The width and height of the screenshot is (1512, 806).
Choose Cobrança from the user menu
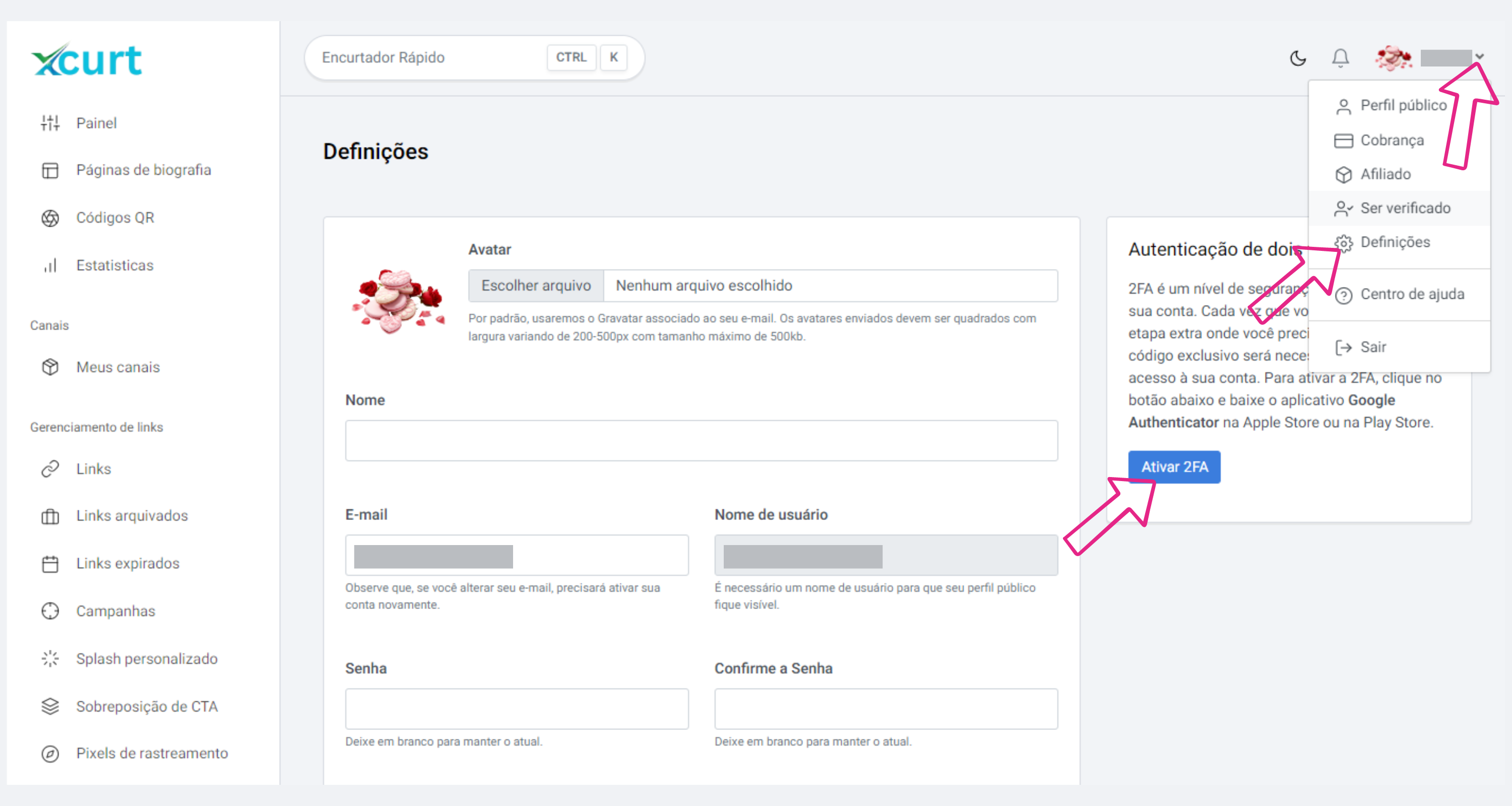(x=1392, y=140)
